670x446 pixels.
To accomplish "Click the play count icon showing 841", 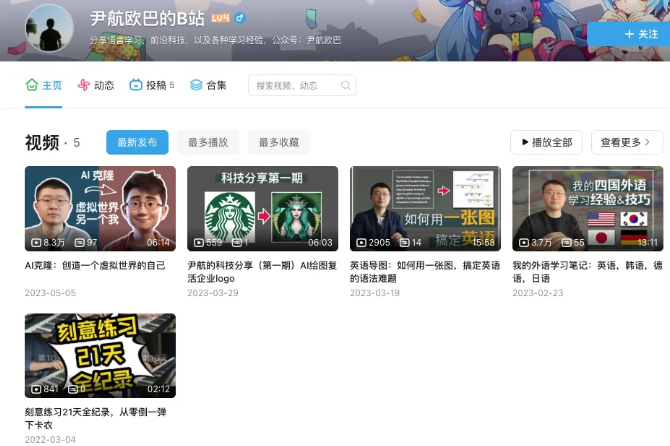I will 36,389.
